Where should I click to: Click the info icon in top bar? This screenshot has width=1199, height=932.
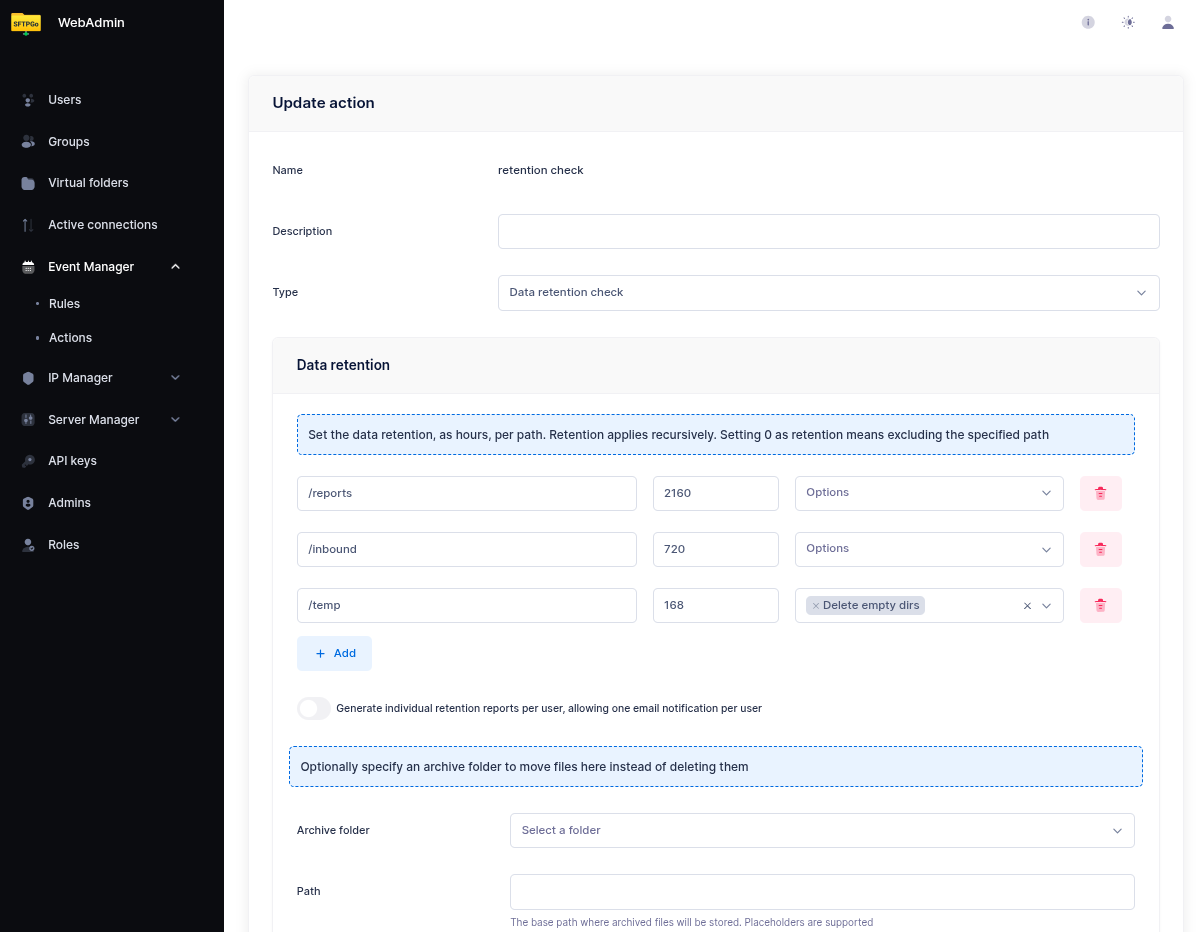[1088, 22]
